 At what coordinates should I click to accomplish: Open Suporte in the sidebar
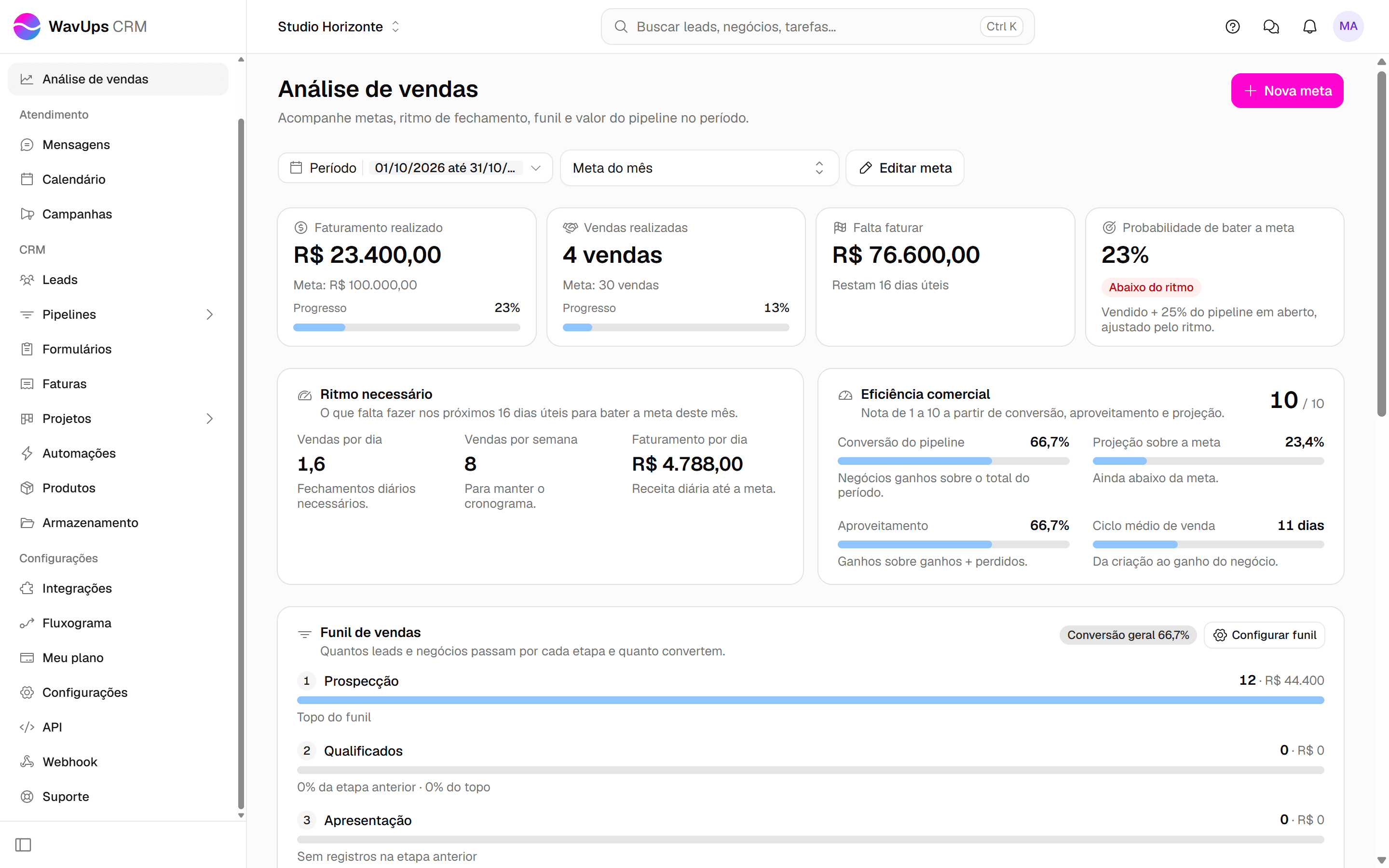[x=118, y=797]
